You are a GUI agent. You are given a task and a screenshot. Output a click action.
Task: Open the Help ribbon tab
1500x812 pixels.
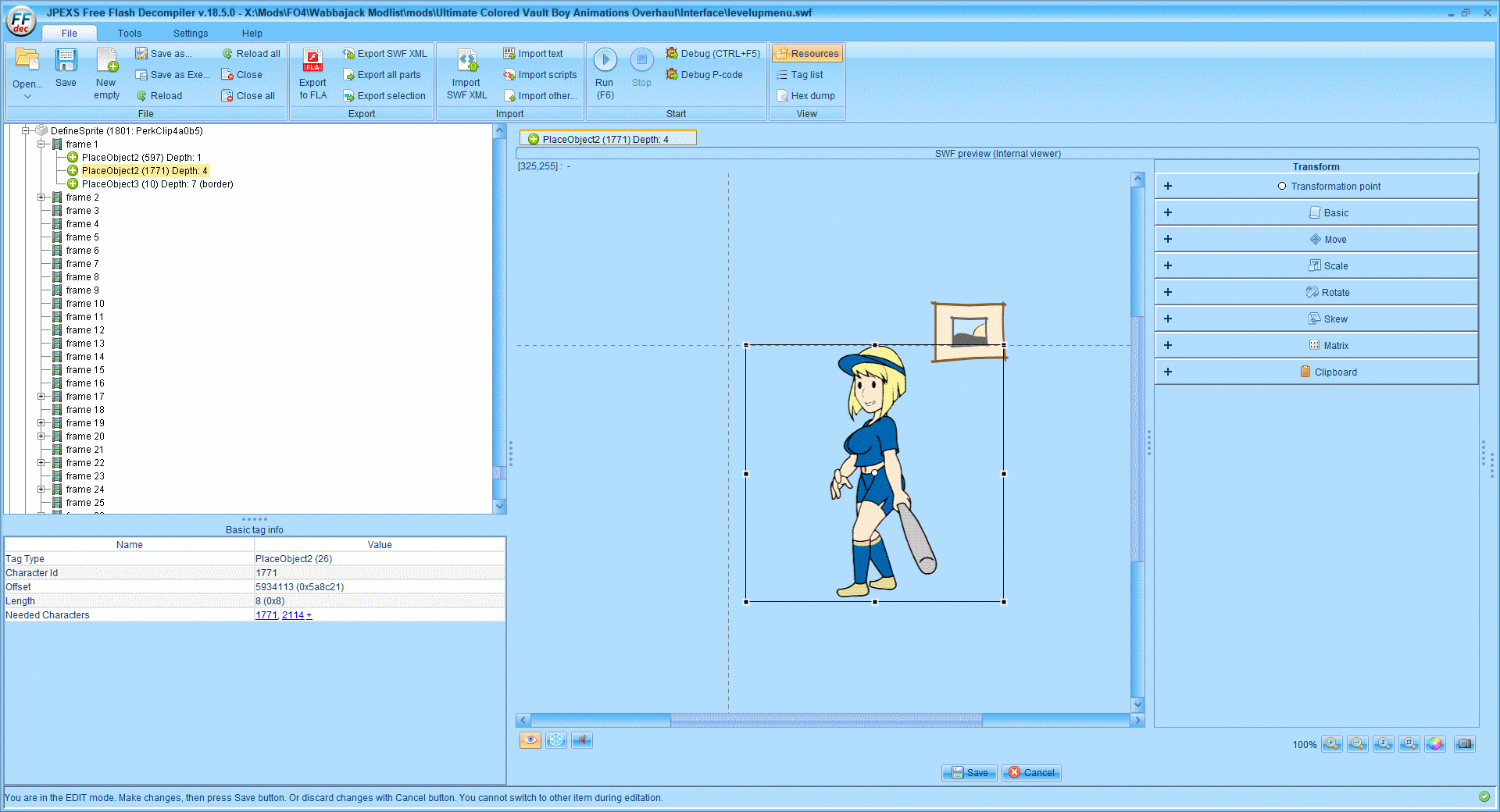click(252, 34)
